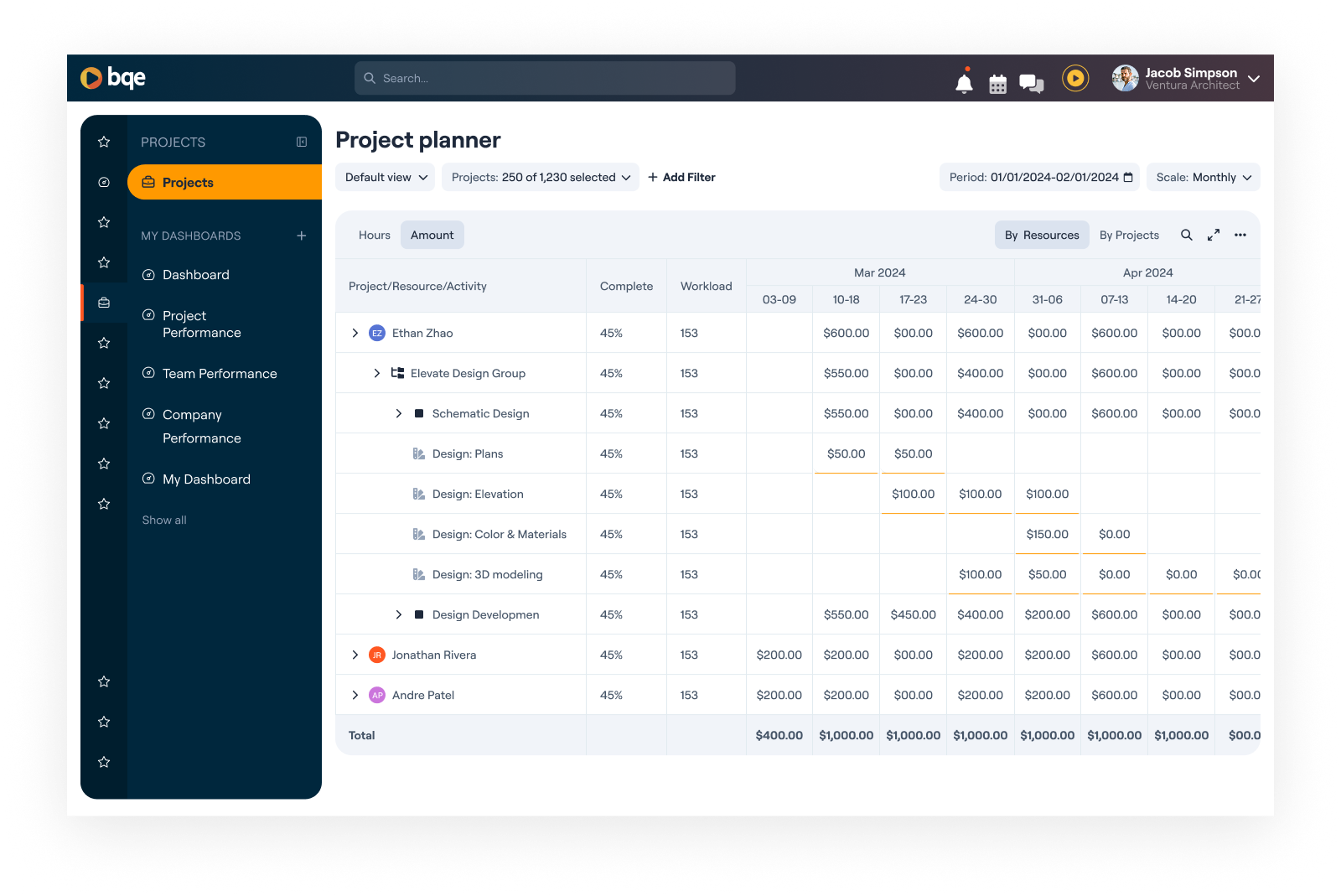Expand the Jonathan Rivera row
This screenshot has height=896, width=1341.
355,655
